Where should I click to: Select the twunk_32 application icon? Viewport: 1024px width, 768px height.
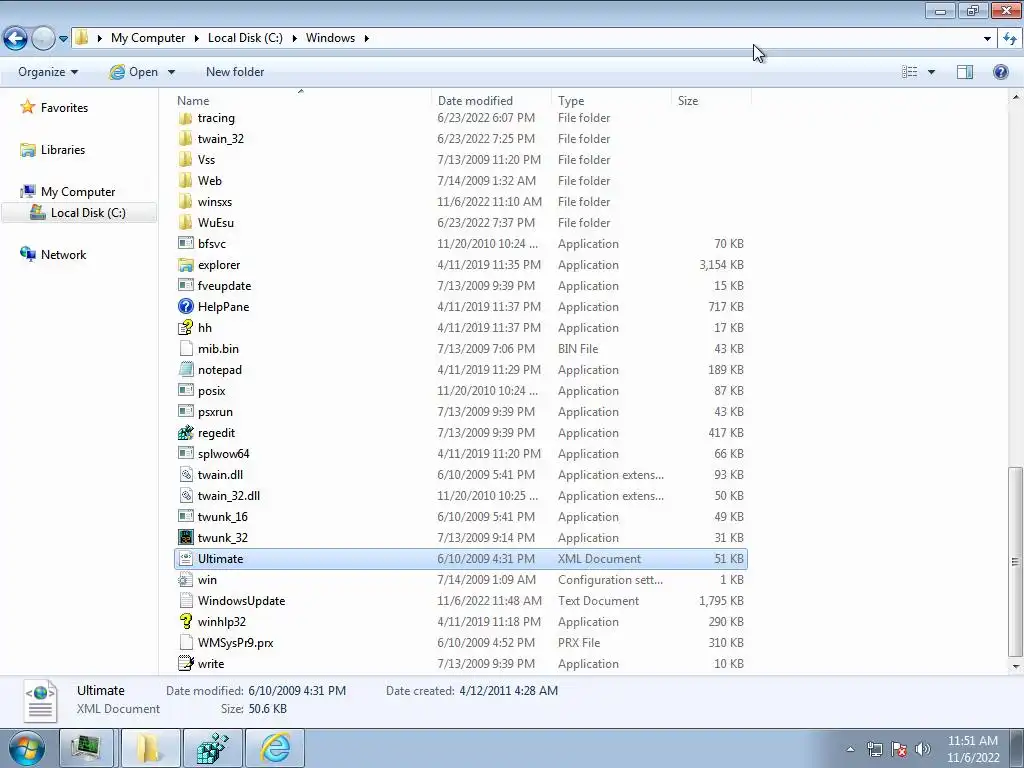point(185,537)
